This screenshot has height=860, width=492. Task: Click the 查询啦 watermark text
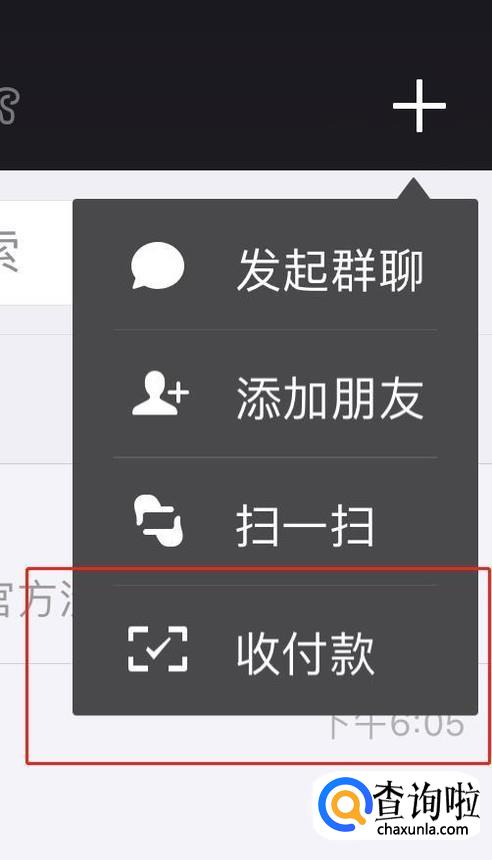426,800
